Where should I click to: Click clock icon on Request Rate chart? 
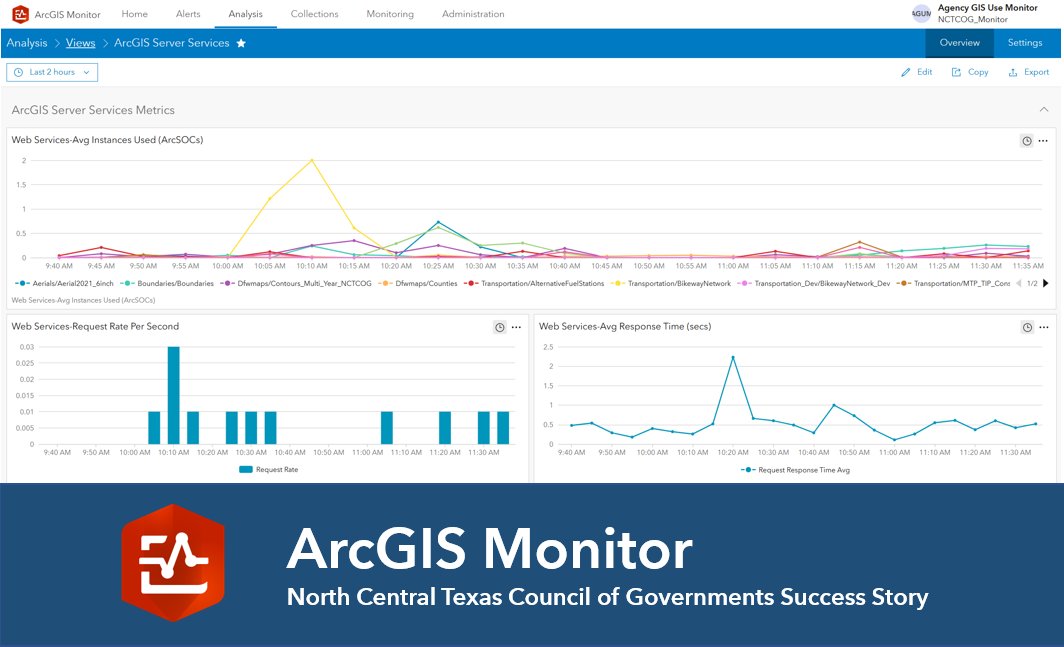(x=499, y=327)
